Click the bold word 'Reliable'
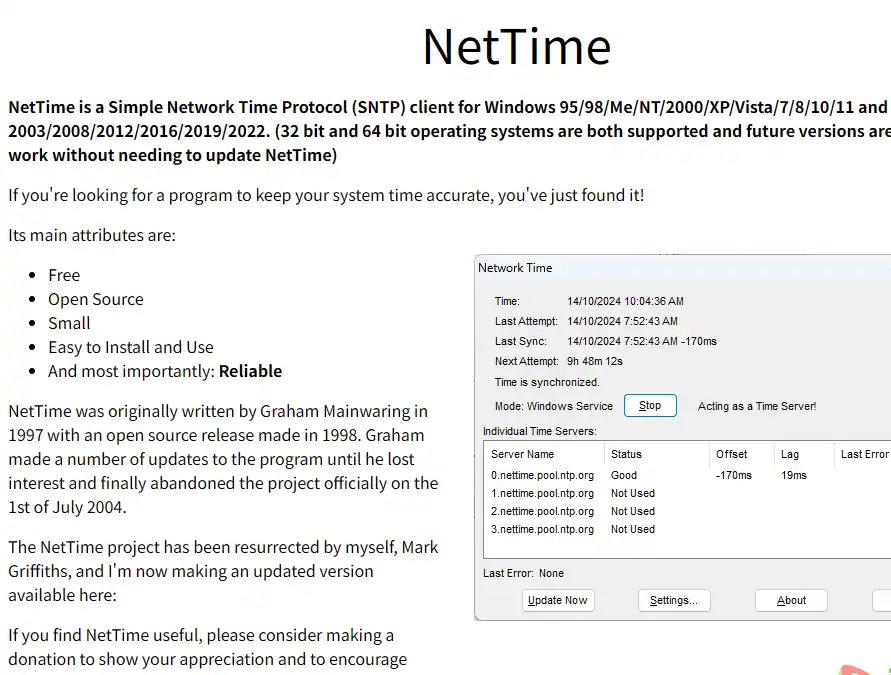The image size is (891, 675). click(x=251, y=371)
